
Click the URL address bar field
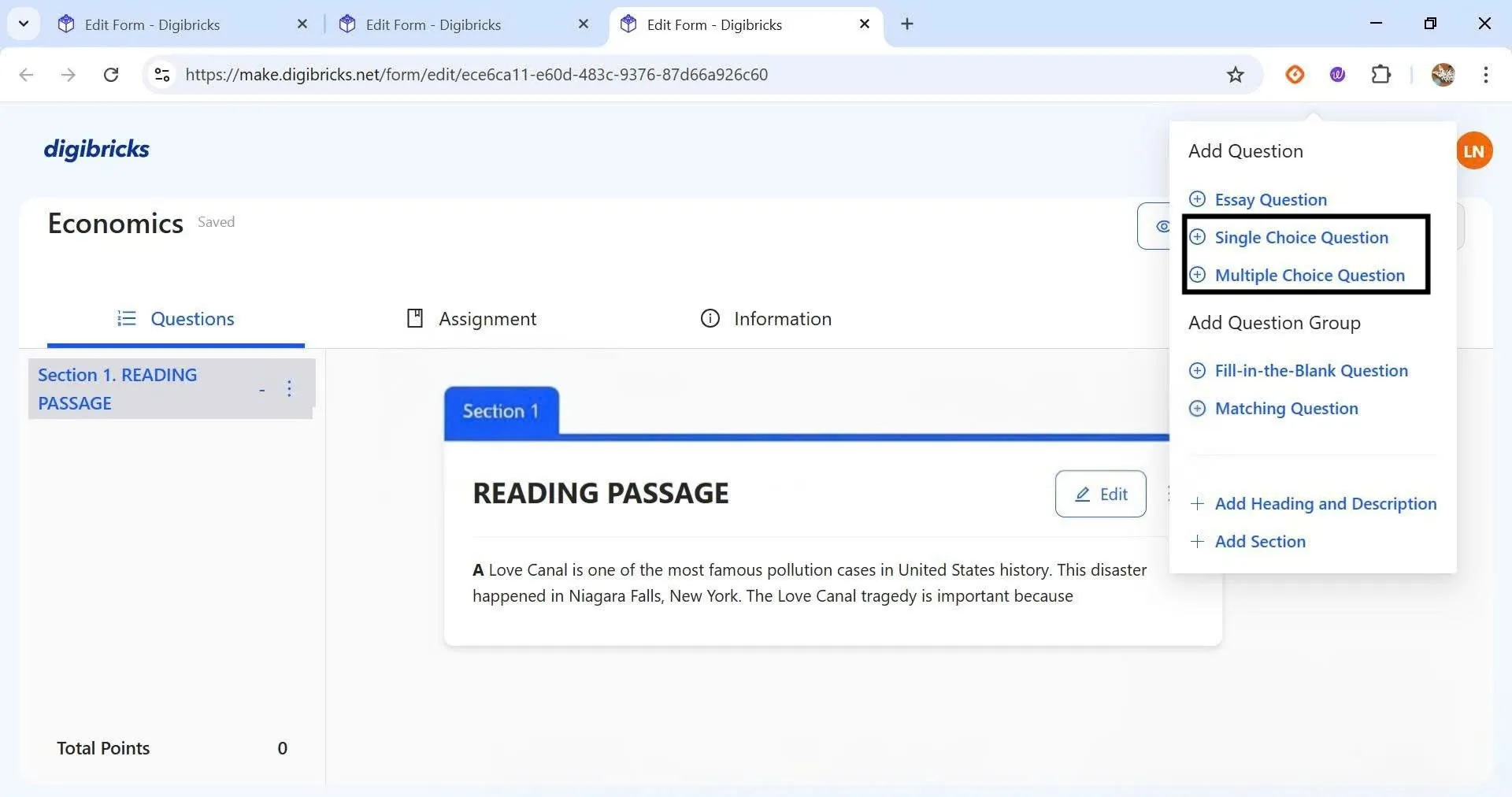[x=630, y=75]
